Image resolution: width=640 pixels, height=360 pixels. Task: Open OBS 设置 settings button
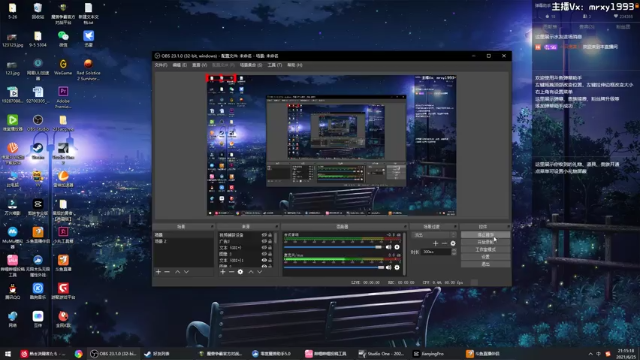[485, 257]
